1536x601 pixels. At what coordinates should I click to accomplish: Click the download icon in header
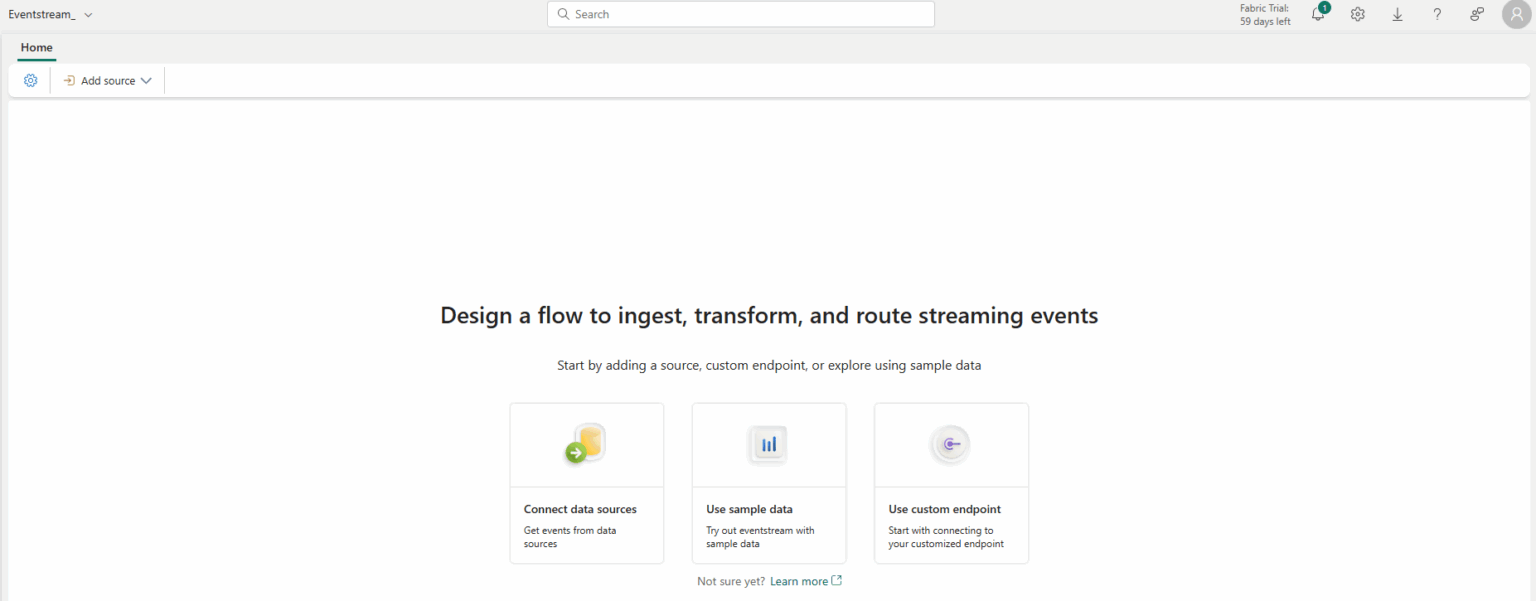(1397, 14)
